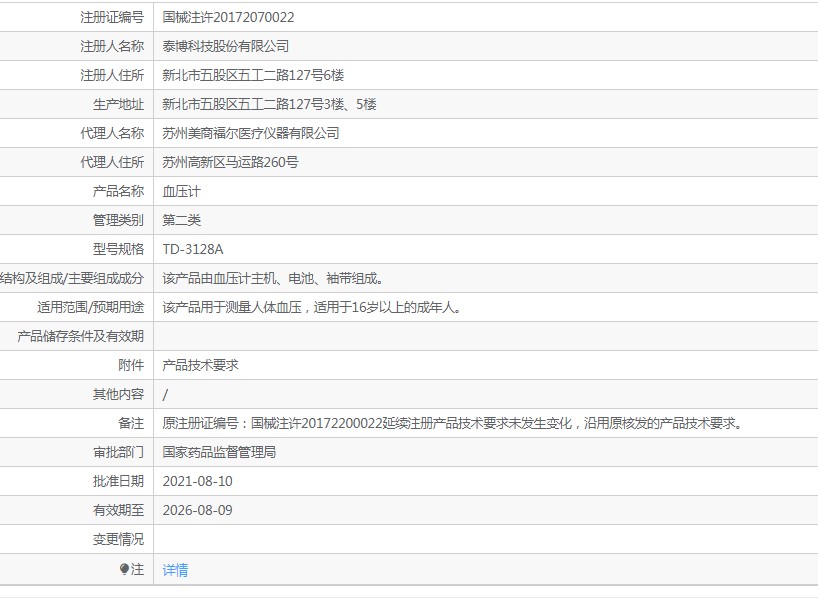The height and width of the screenshot is (601, 818).
Task: Click the registrant name 泰博科技股份有限公司
Action: 225,46
